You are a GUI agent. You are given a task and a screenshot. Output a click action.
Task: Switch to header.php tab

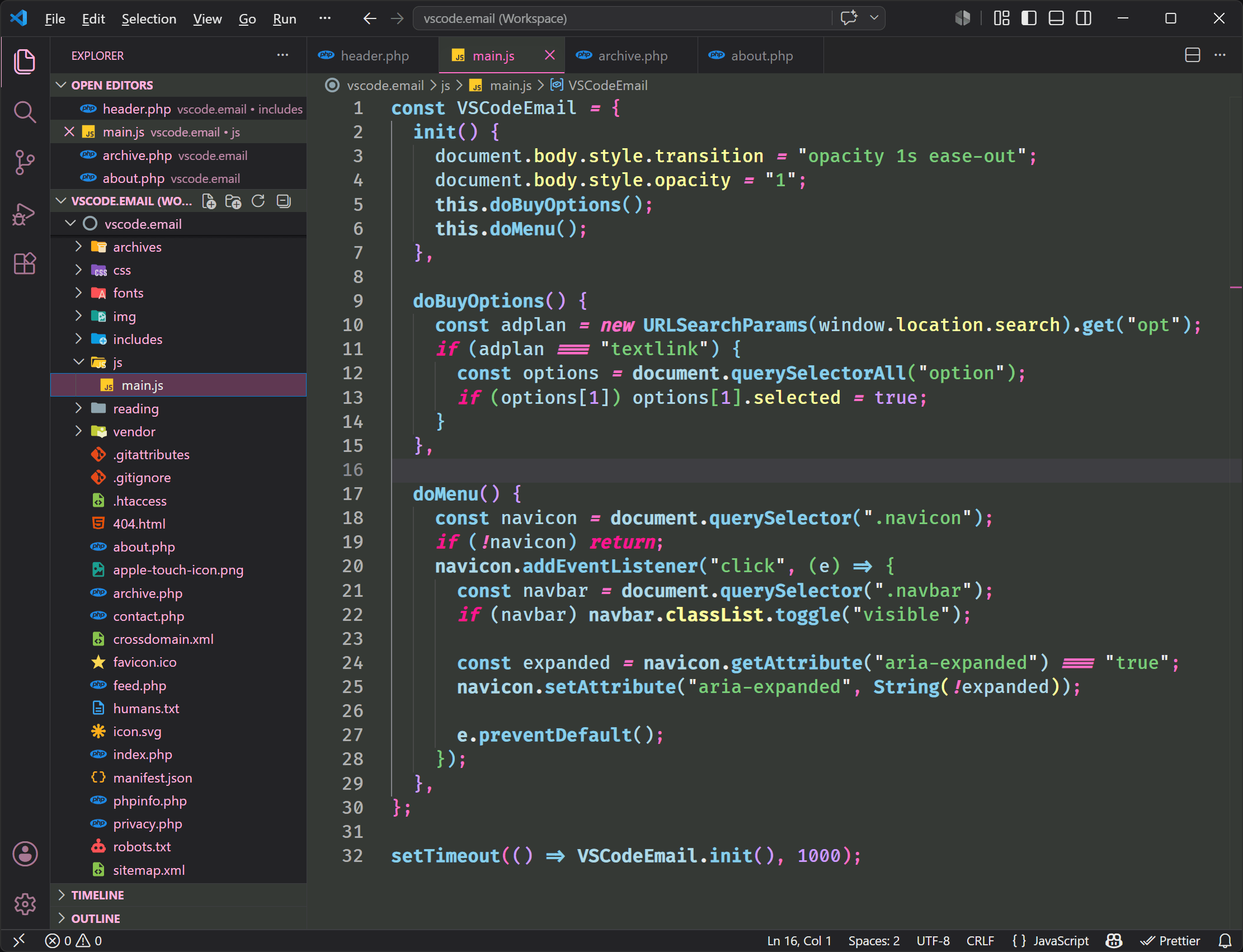pyautogui.click(x=373, y=55)
